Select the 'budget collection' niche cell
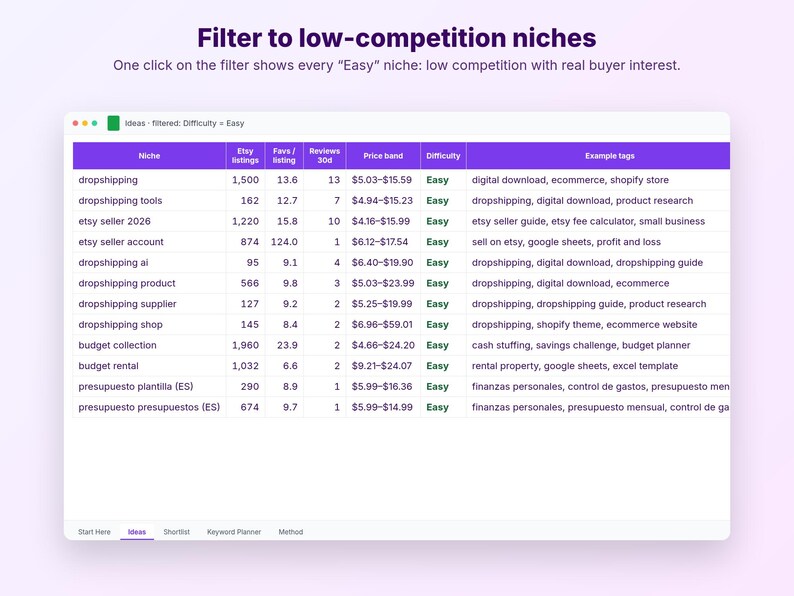The image size is (794, 596). click(x=149, y=345)
